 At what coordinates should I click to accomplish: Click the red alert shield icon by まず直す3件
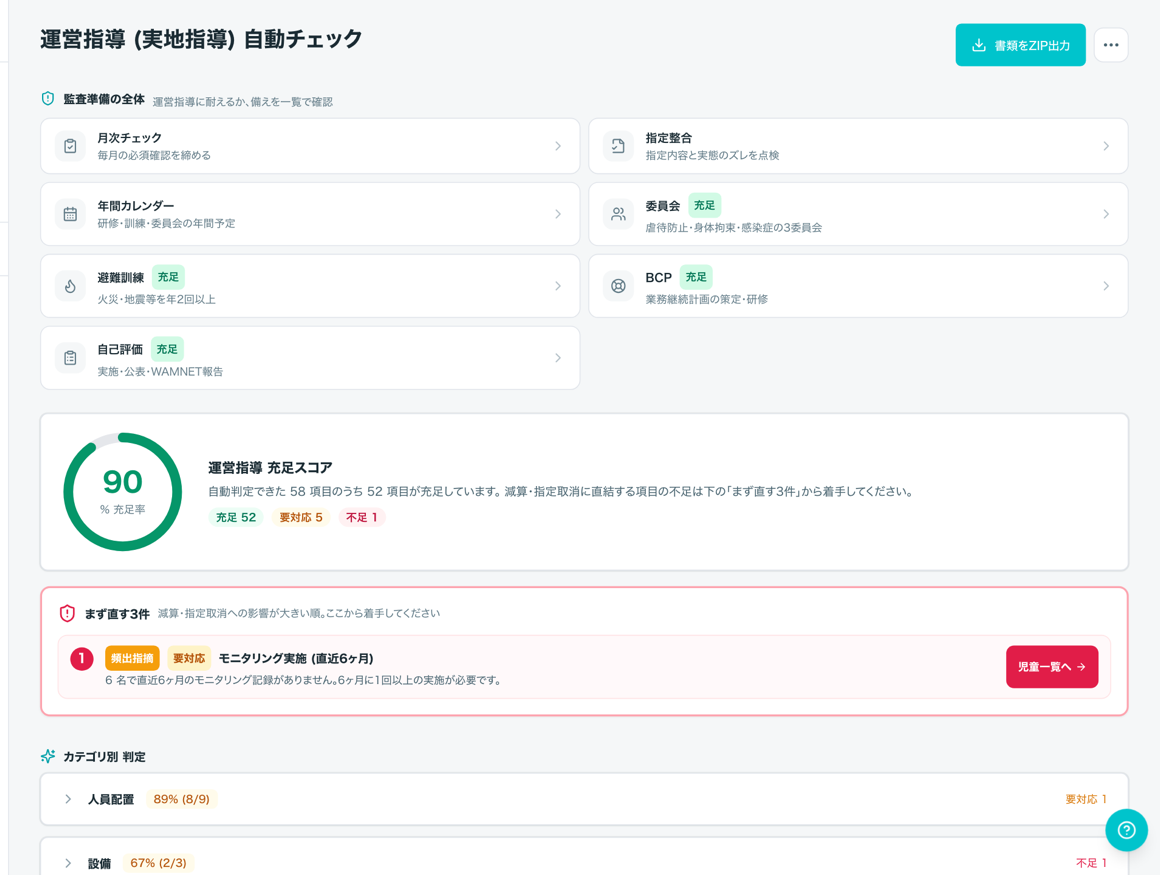[67, 613]
